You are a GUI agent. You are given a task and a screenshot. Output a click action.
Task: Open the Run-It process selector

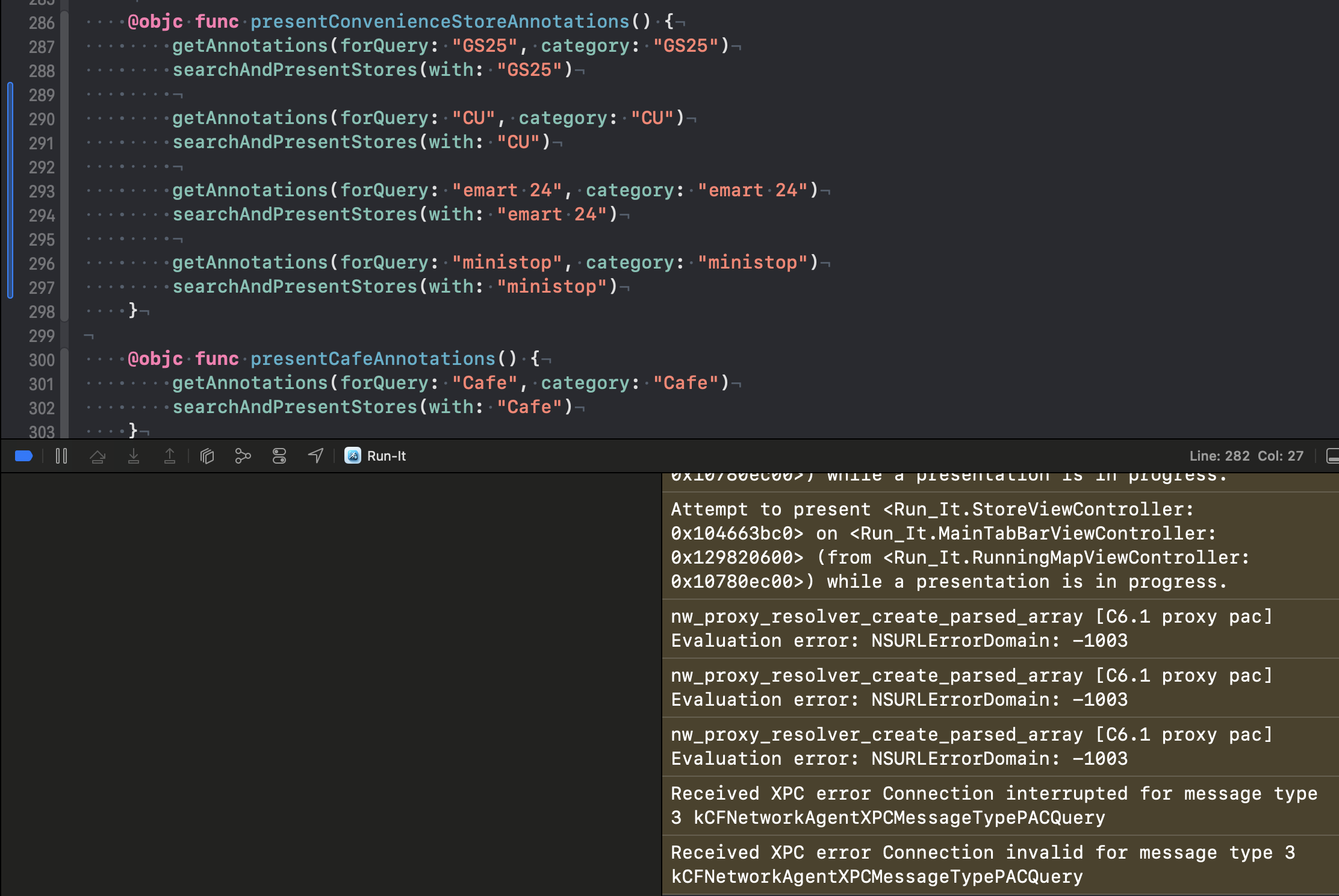[386, 456]
